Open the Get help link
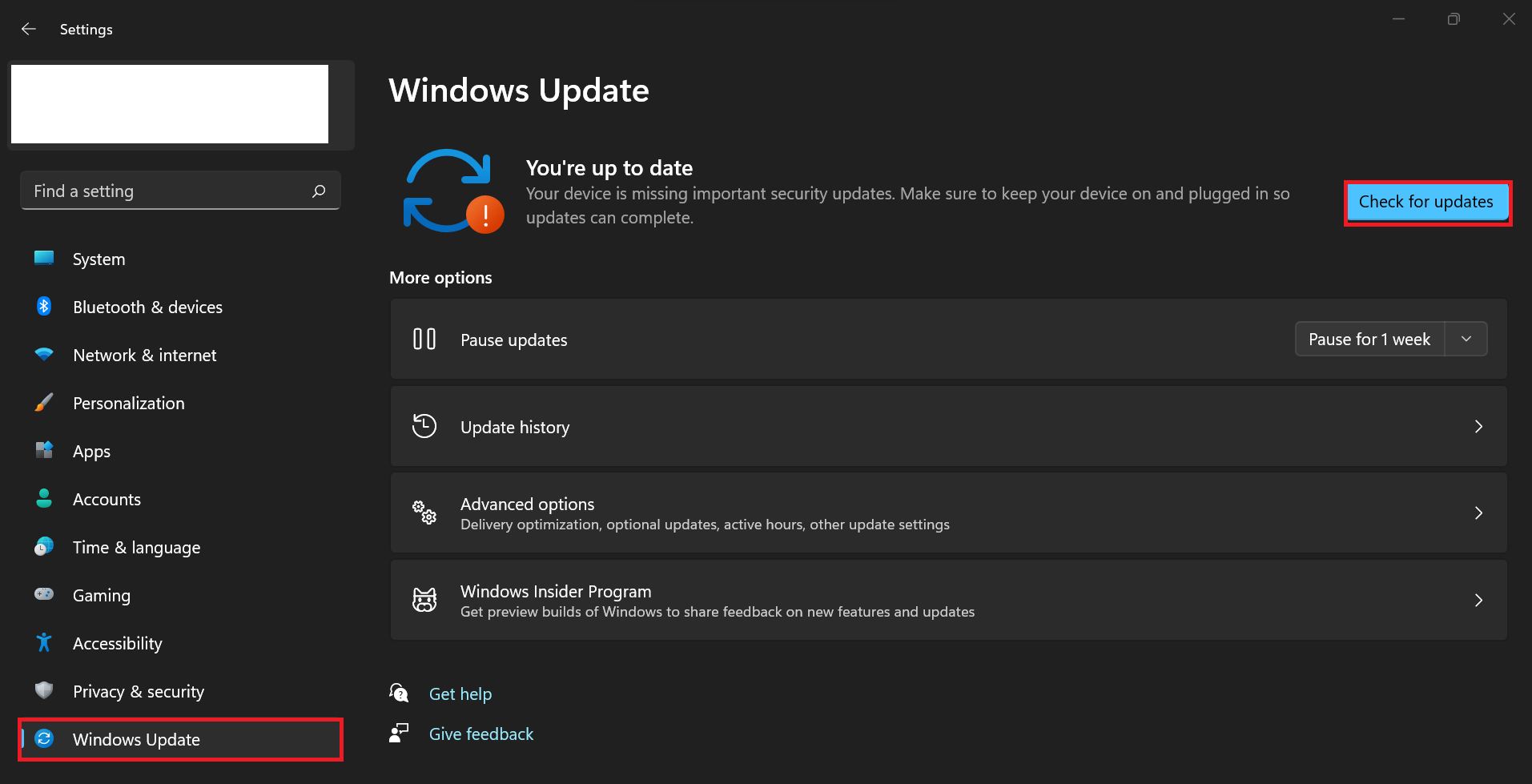This screenshot has width=1532, height=784. (x=460, y=694)
